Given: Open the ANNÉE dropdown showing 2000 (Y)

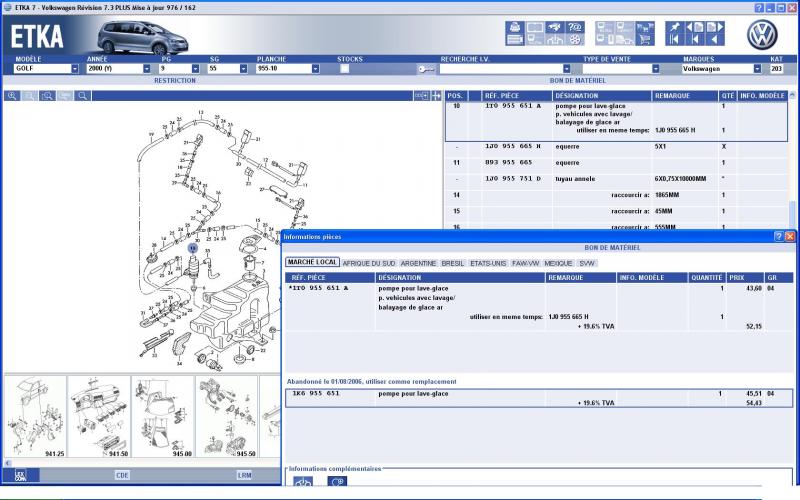Looking at the screenshot, I should point(147,69).
